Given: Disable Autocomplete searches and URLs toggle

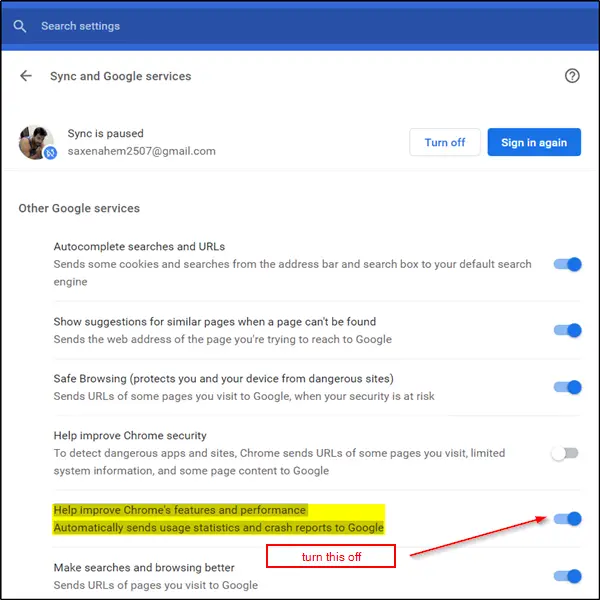Looking at the screenshot, I should (x=567, y=264).
